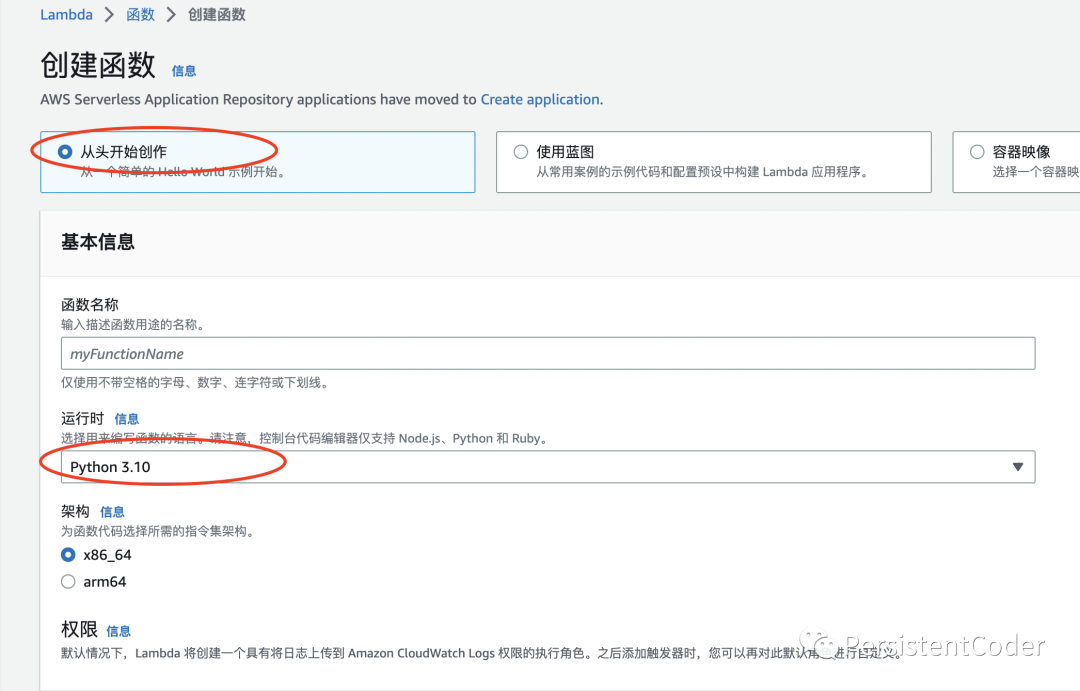The image size is (1080, 691).
Task: Open 信息 link next to 权限
Action: click(x=118, y=631)
